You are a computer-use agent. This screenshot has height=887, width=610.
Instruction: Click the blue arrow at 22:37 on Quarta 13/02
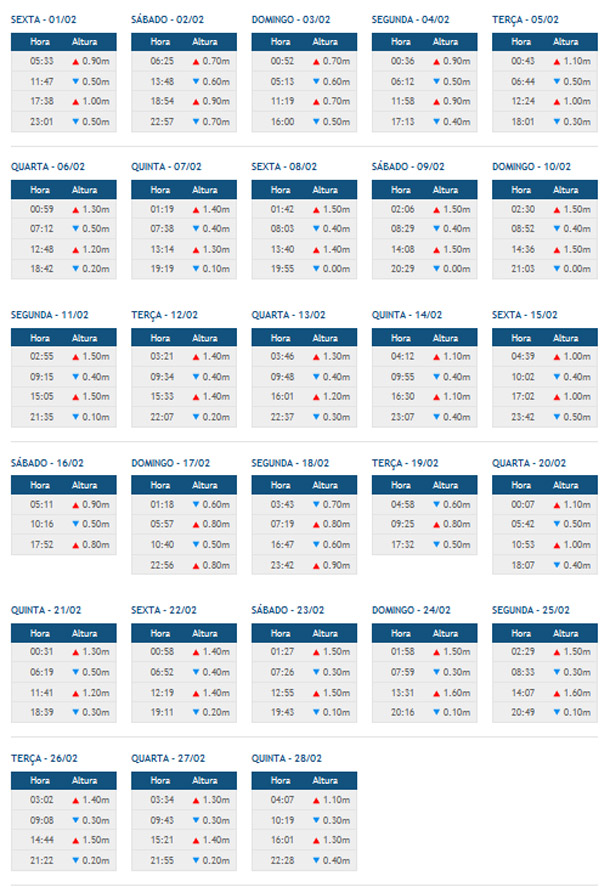click(315, 417)
